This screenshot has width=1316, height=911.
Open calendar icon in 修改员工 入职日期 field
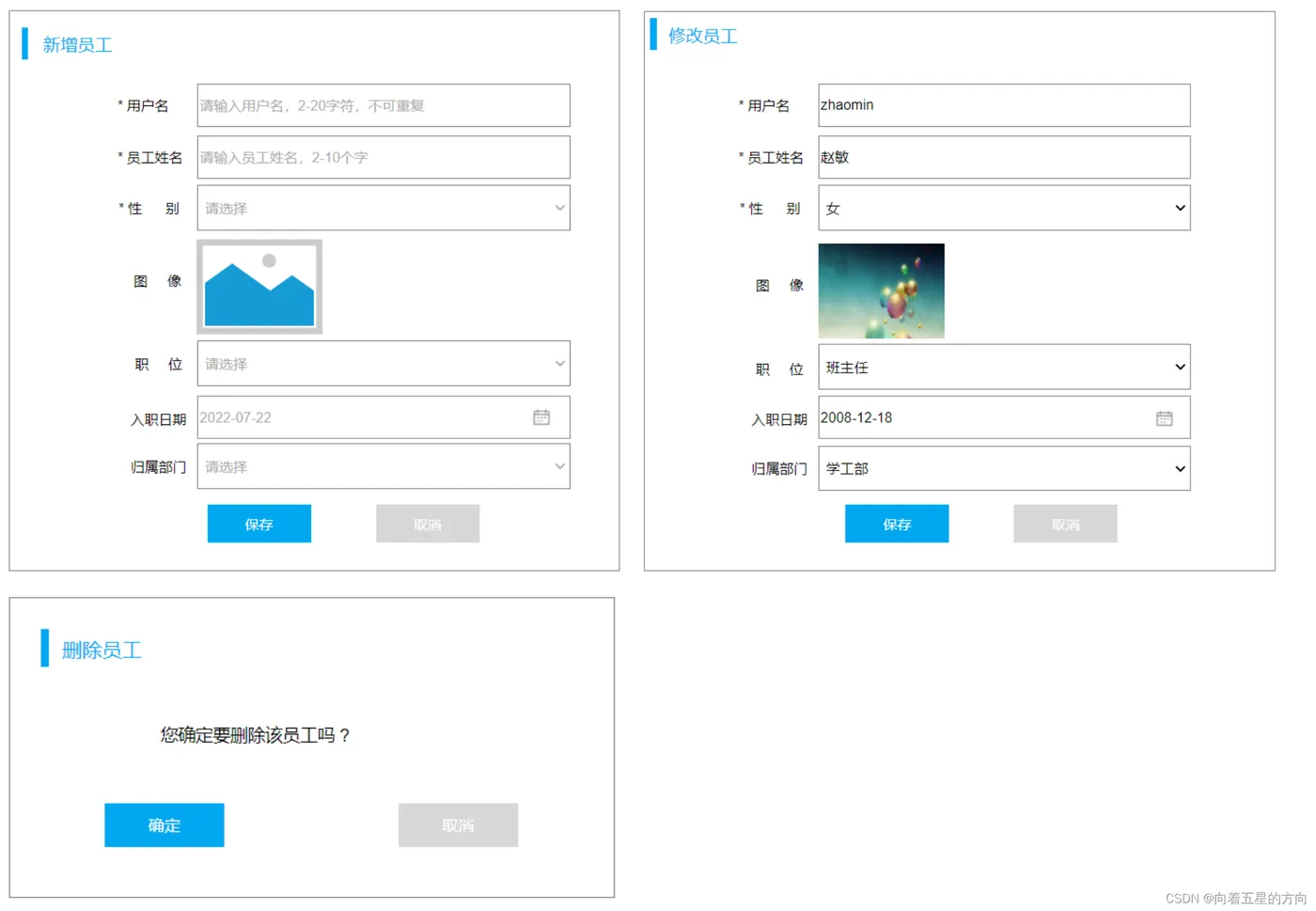point(1164,418)
